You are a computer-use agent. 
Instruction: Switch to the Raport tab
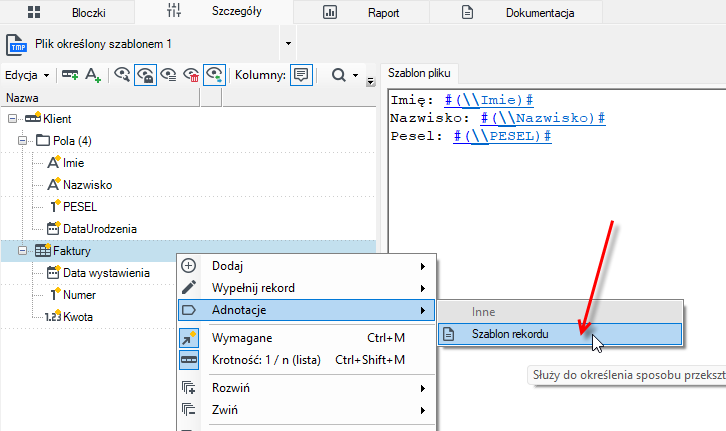362,12
